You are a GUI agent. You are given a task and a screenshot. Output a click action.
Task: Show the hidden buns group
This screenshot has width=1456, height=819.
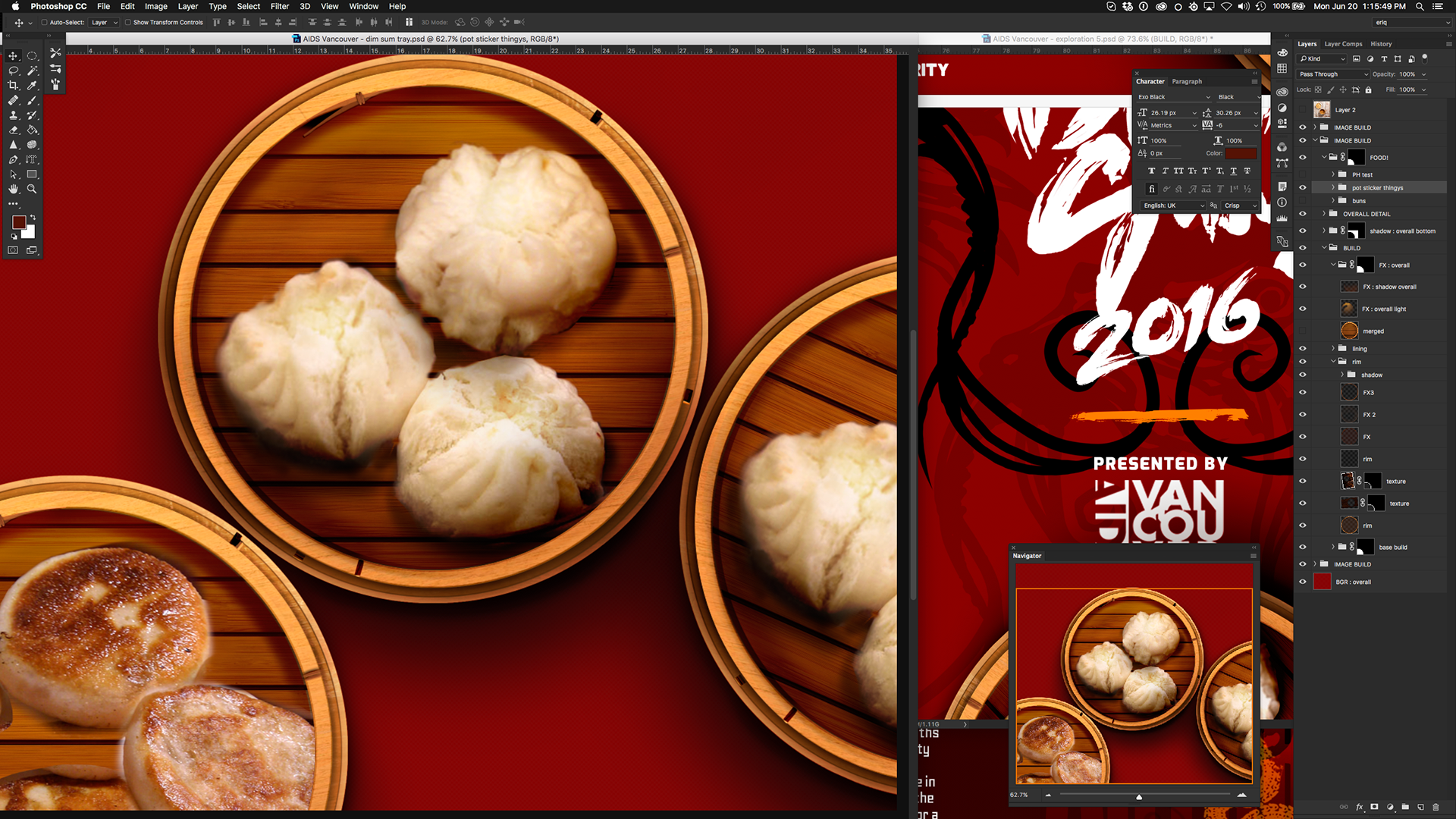[1303, 201]
